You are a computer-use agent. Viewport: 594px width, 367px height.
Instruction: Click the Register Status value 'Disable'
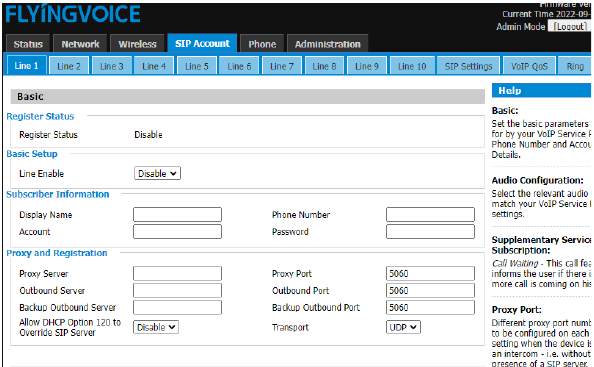148,135
